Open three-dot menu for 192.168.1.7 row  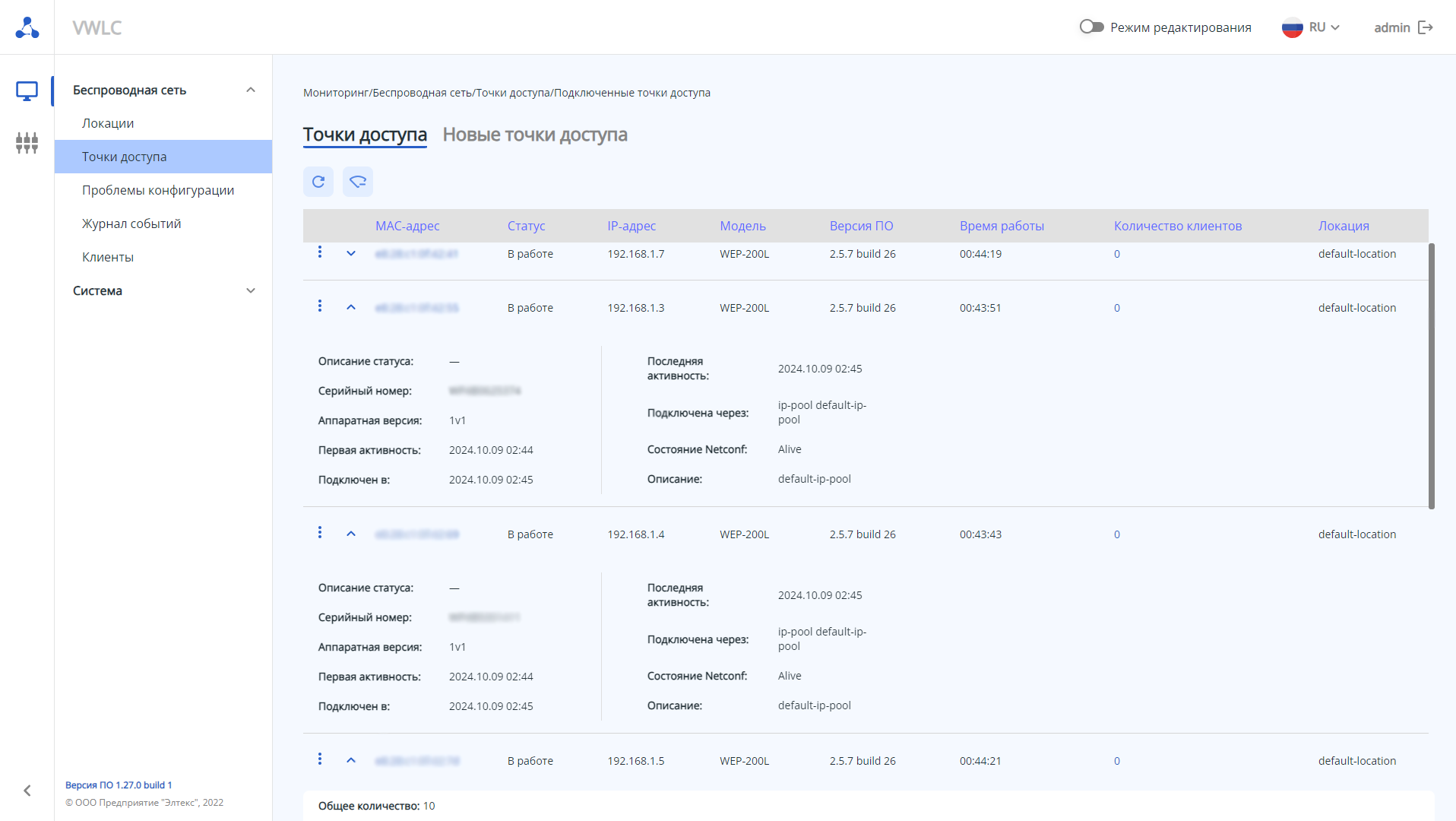320,252
